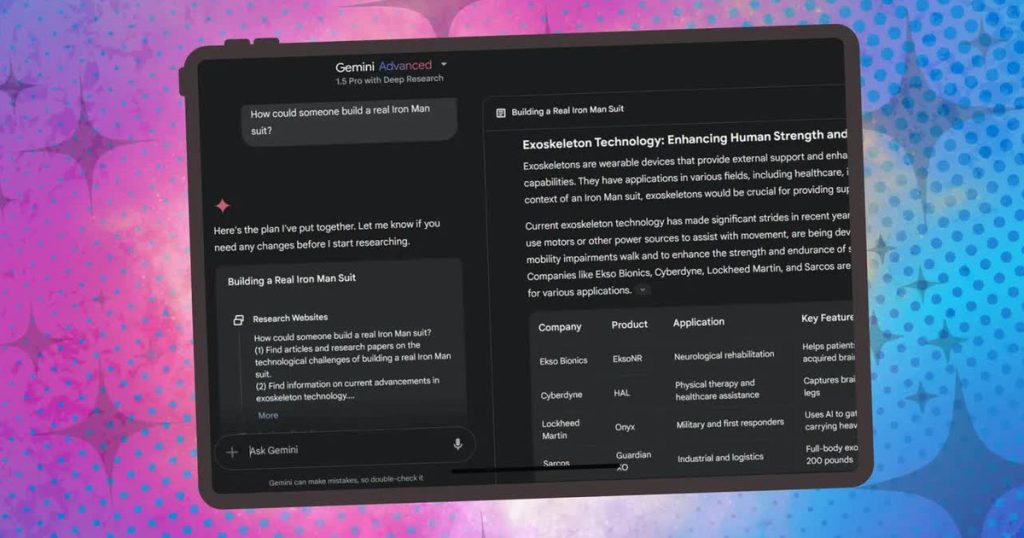Tap the microphone icon in prompt bar
Image resolution: width=1024 pixels, height=538 pixels.
click(x=457, y=445)
